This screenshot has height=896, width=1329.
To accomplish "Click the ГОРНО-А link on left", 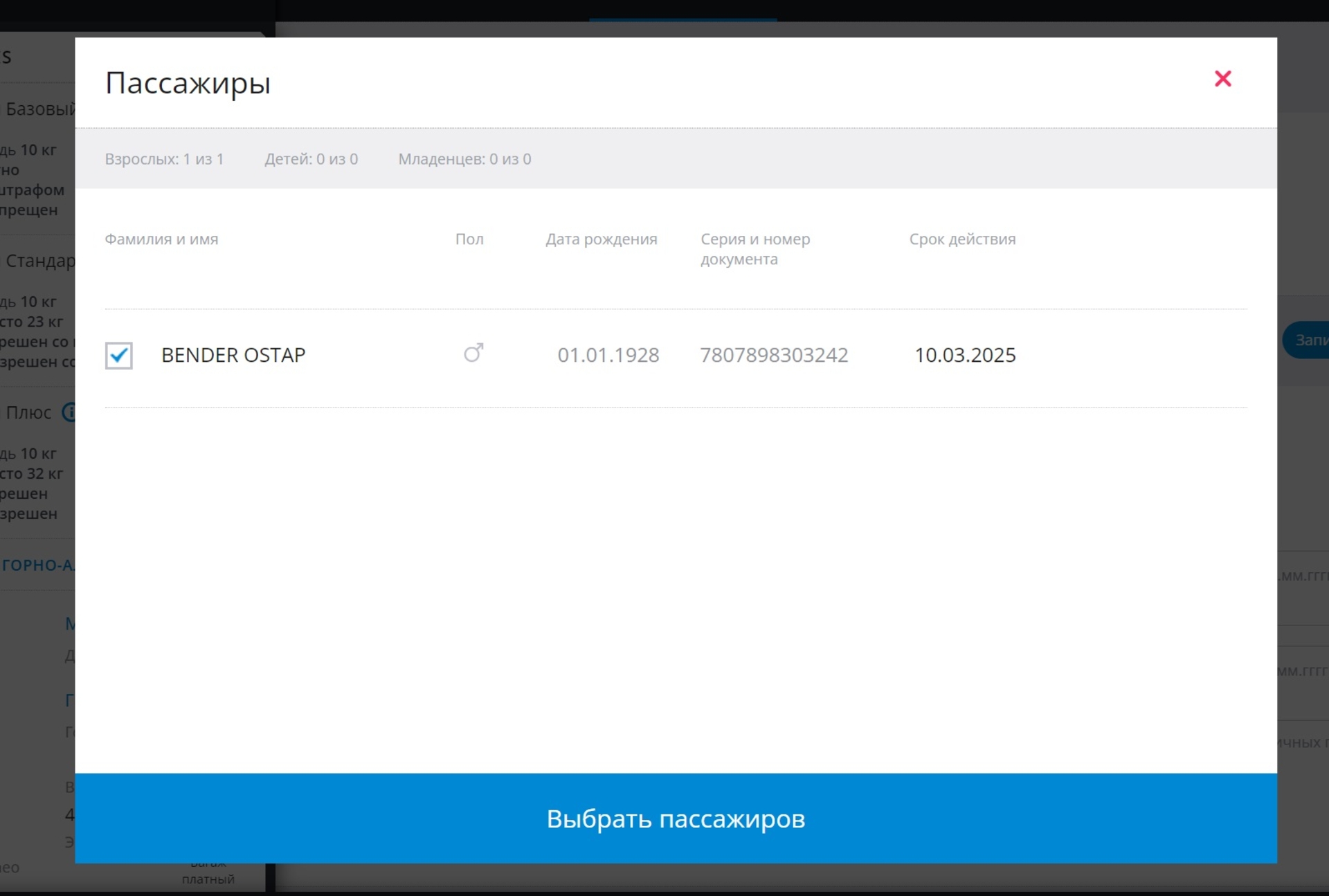I will (x=38, y=565).
